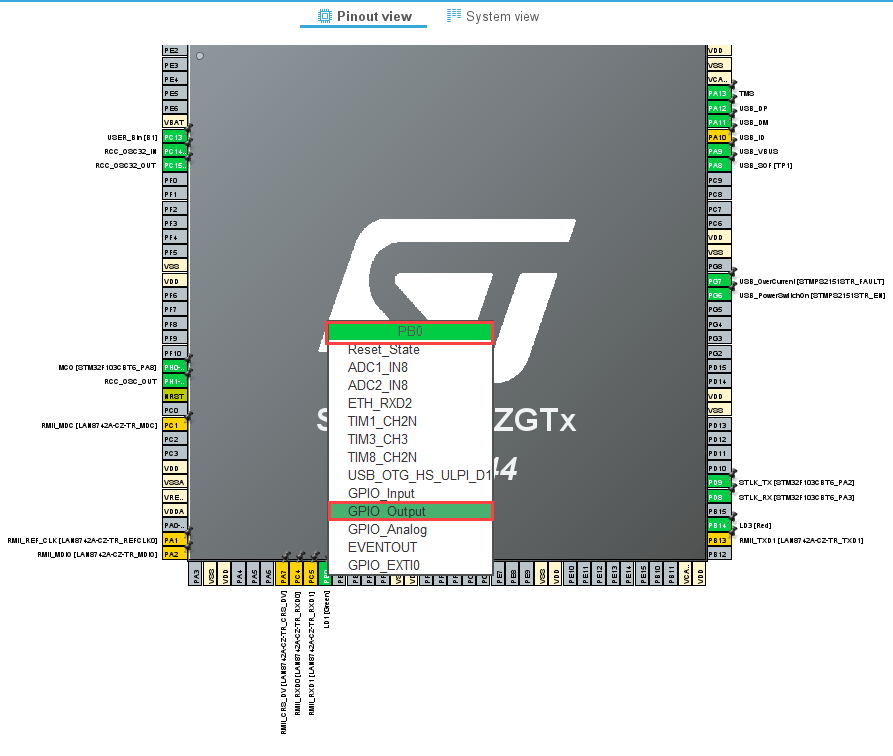Switch to the System view tab
This screenshot has height=756, width=893.
(x=492, y=16)
